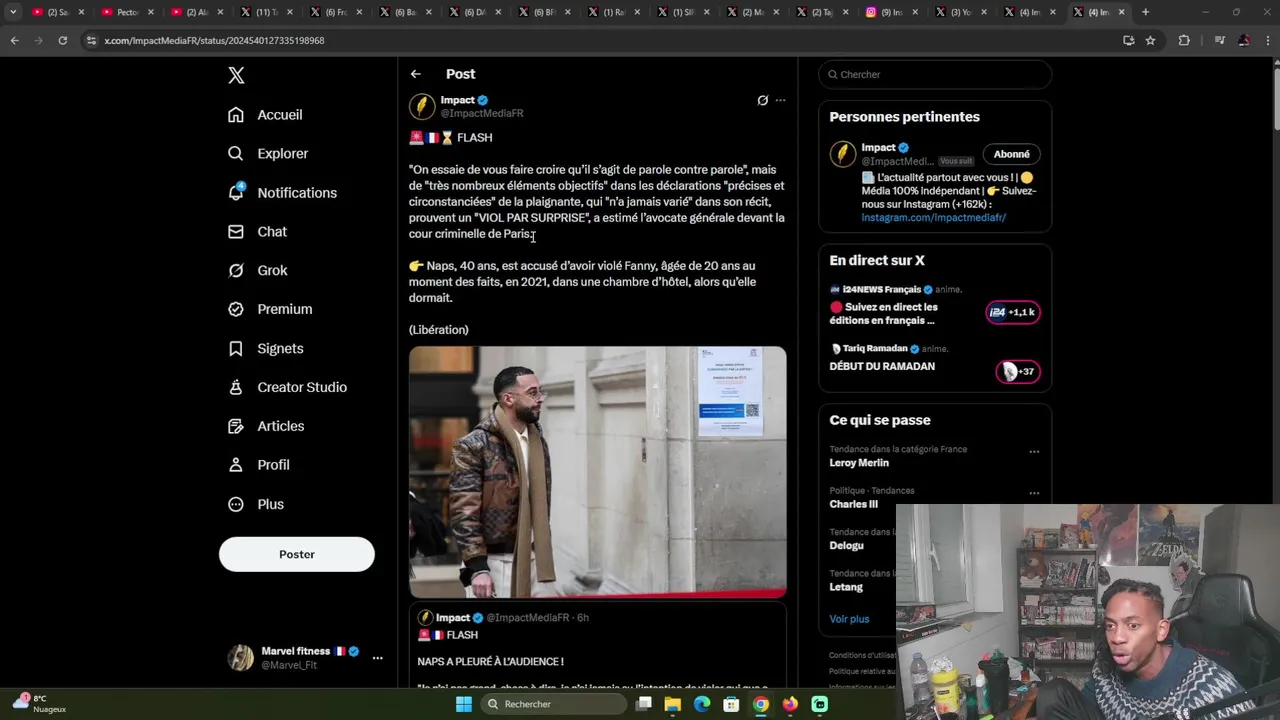This screenshot has height=720, width=1280.
Task: Click into the Chercher search field
Action: 935,75
